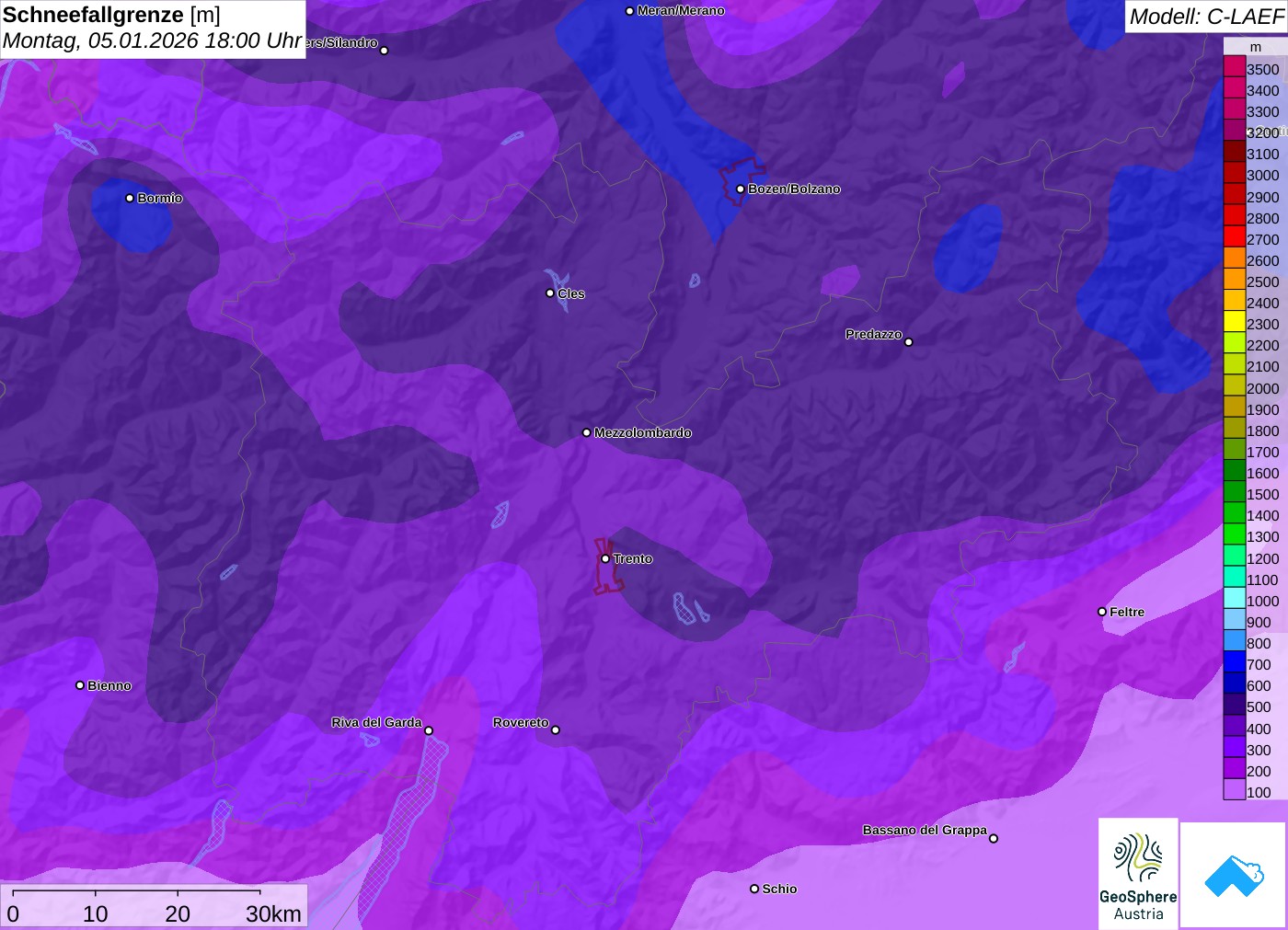Click the Meran/Merano marker dot
This screenshot has width=1288, height=930.
[629, 11]
